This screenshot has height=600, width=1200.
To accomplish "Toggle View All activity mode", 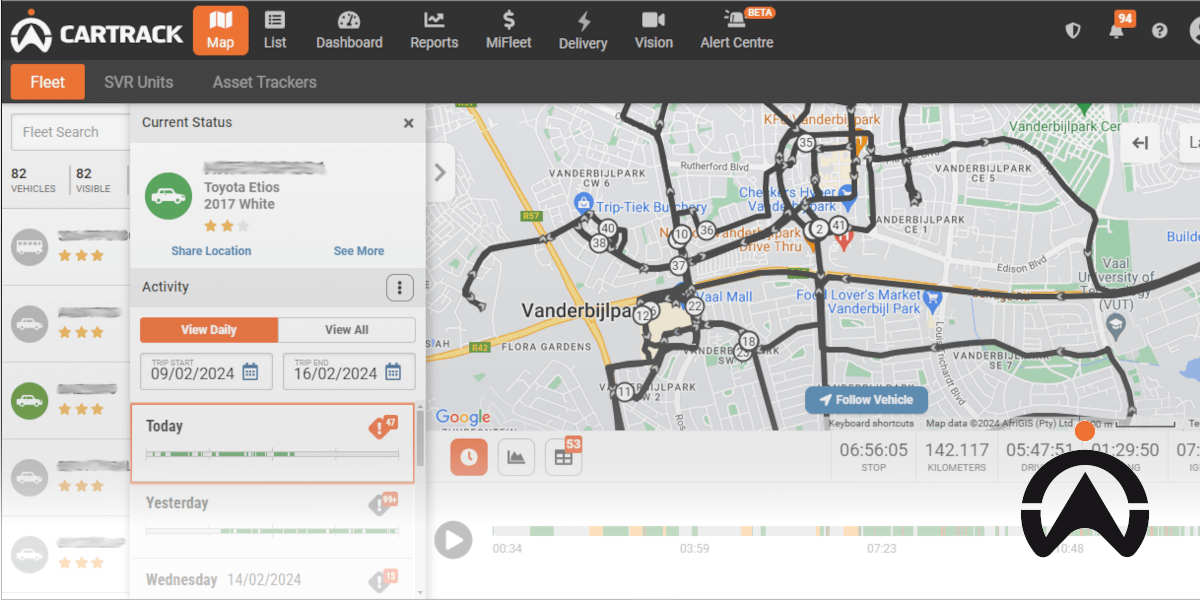I will coord(345,329).
